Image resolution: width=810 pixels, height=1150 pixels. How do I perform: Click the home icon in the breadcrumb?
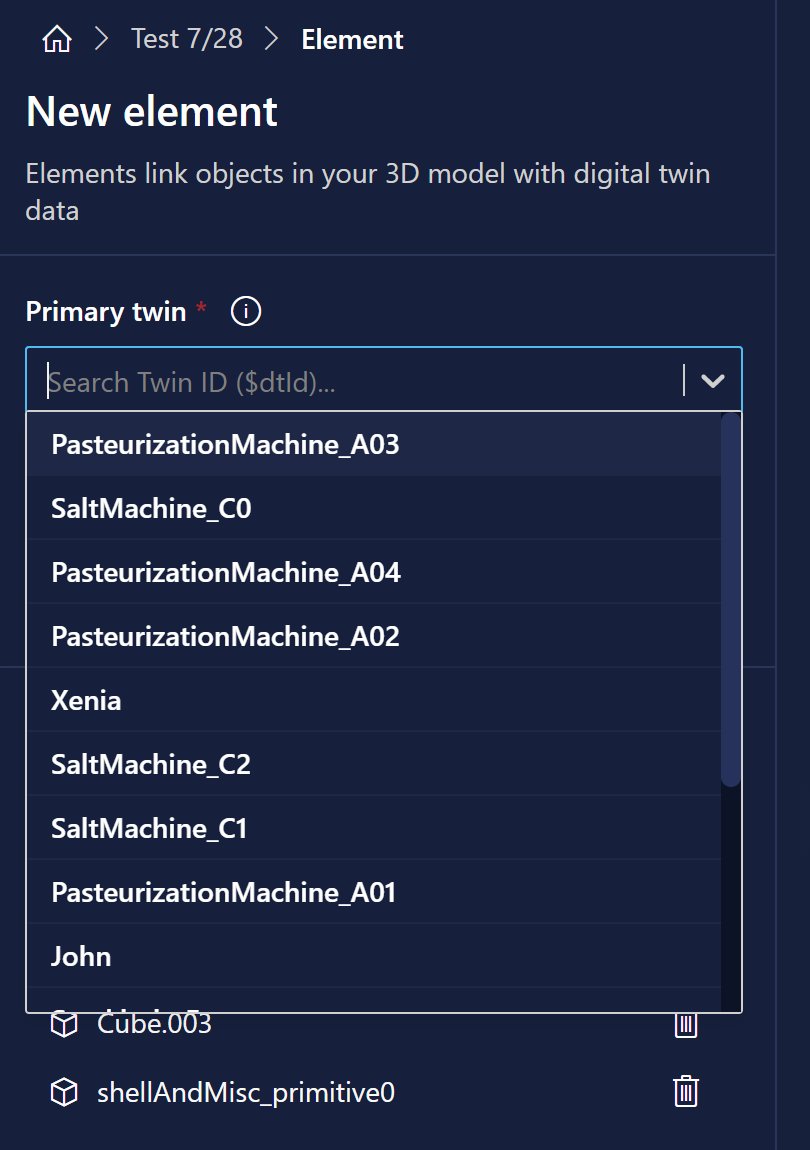(56, 38)
